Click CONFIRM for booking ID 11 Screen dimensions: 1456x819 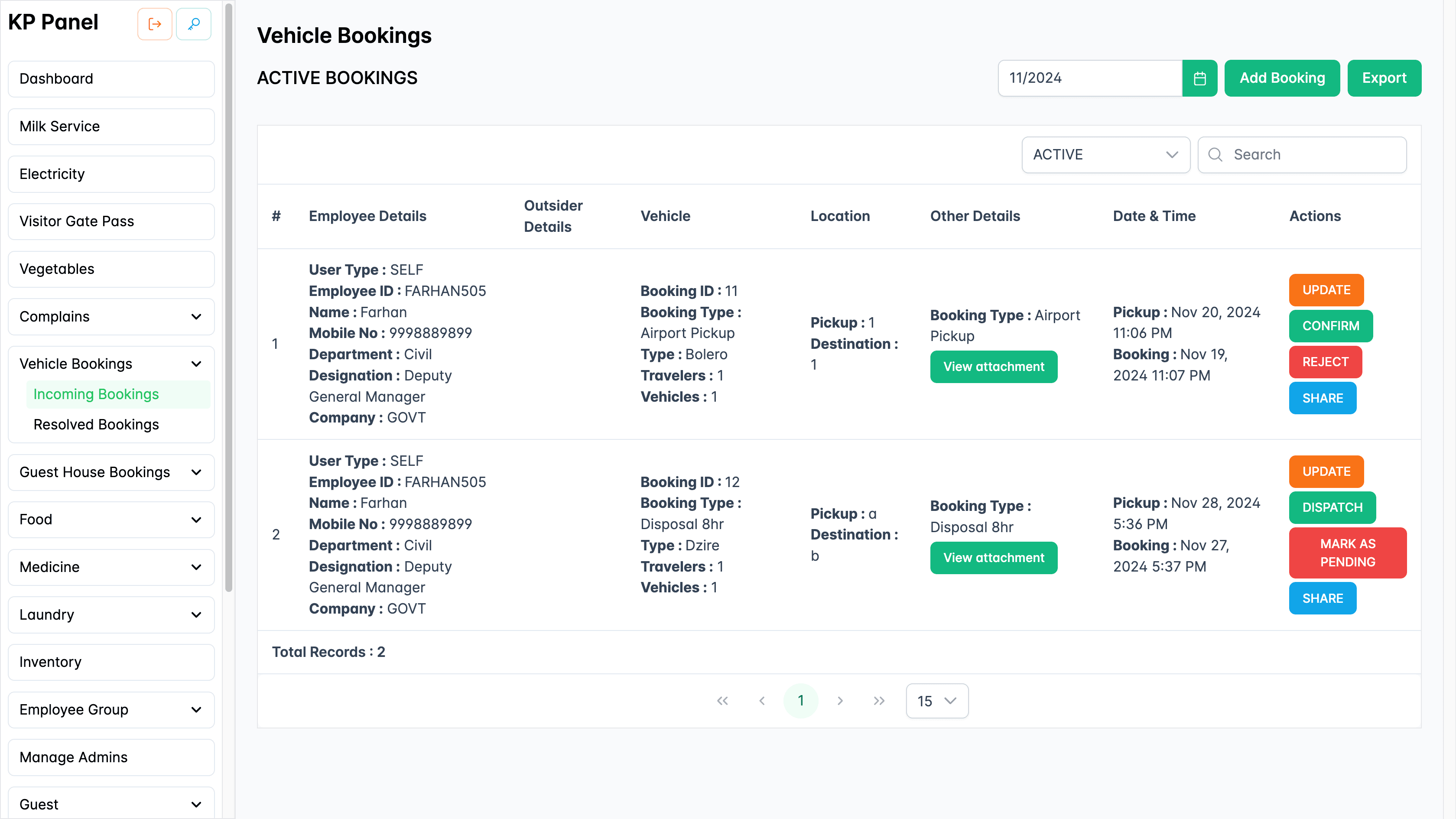pos(1330,326)
